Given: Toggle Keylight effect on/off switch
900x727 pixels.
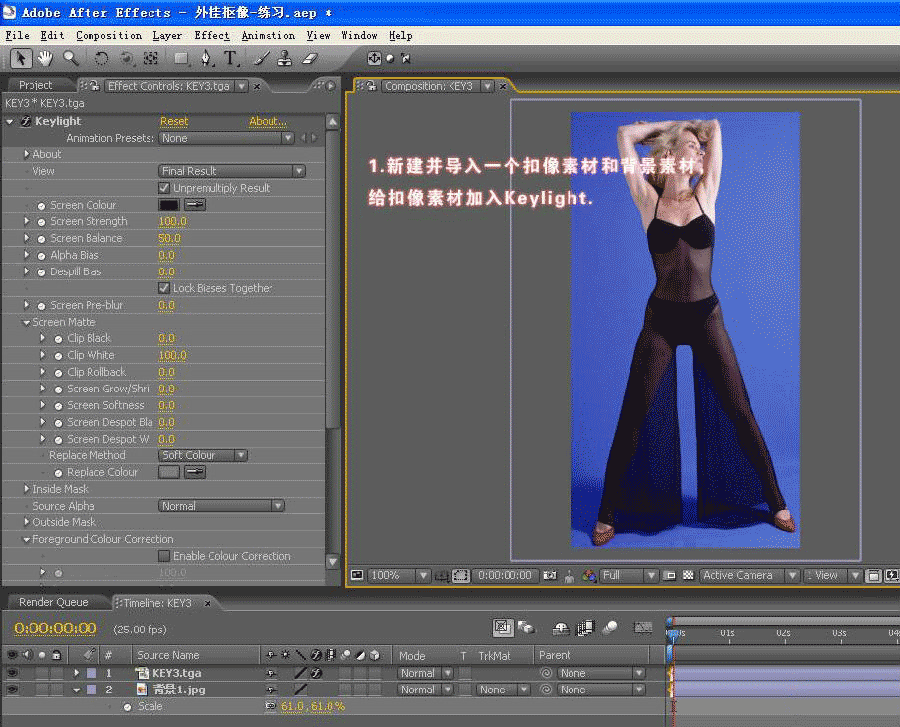Looking at the screenshot, I should [25, 122].
